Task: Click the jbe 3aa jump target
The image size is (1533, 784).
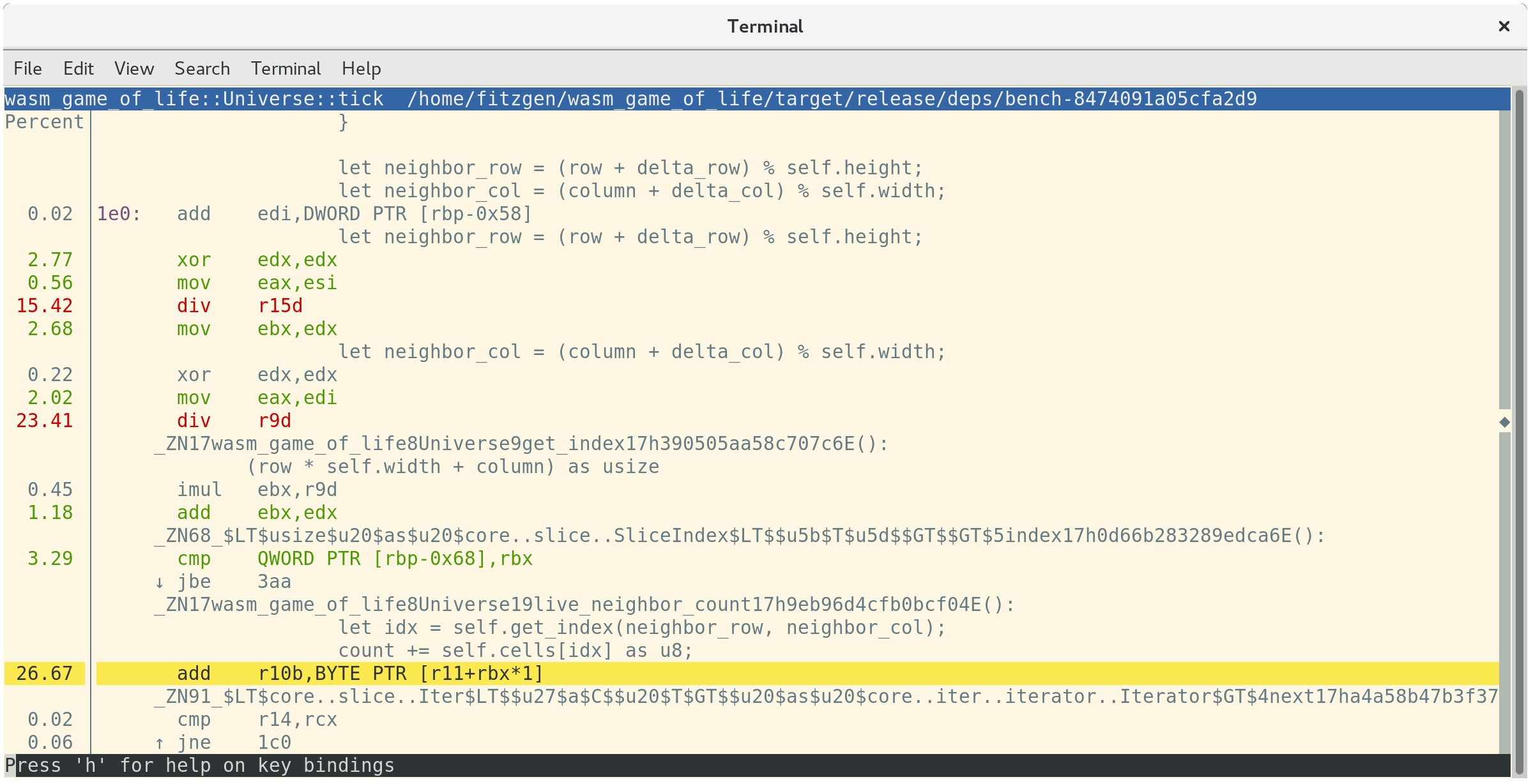Action: pyautogui.click(x=274, y=582)
